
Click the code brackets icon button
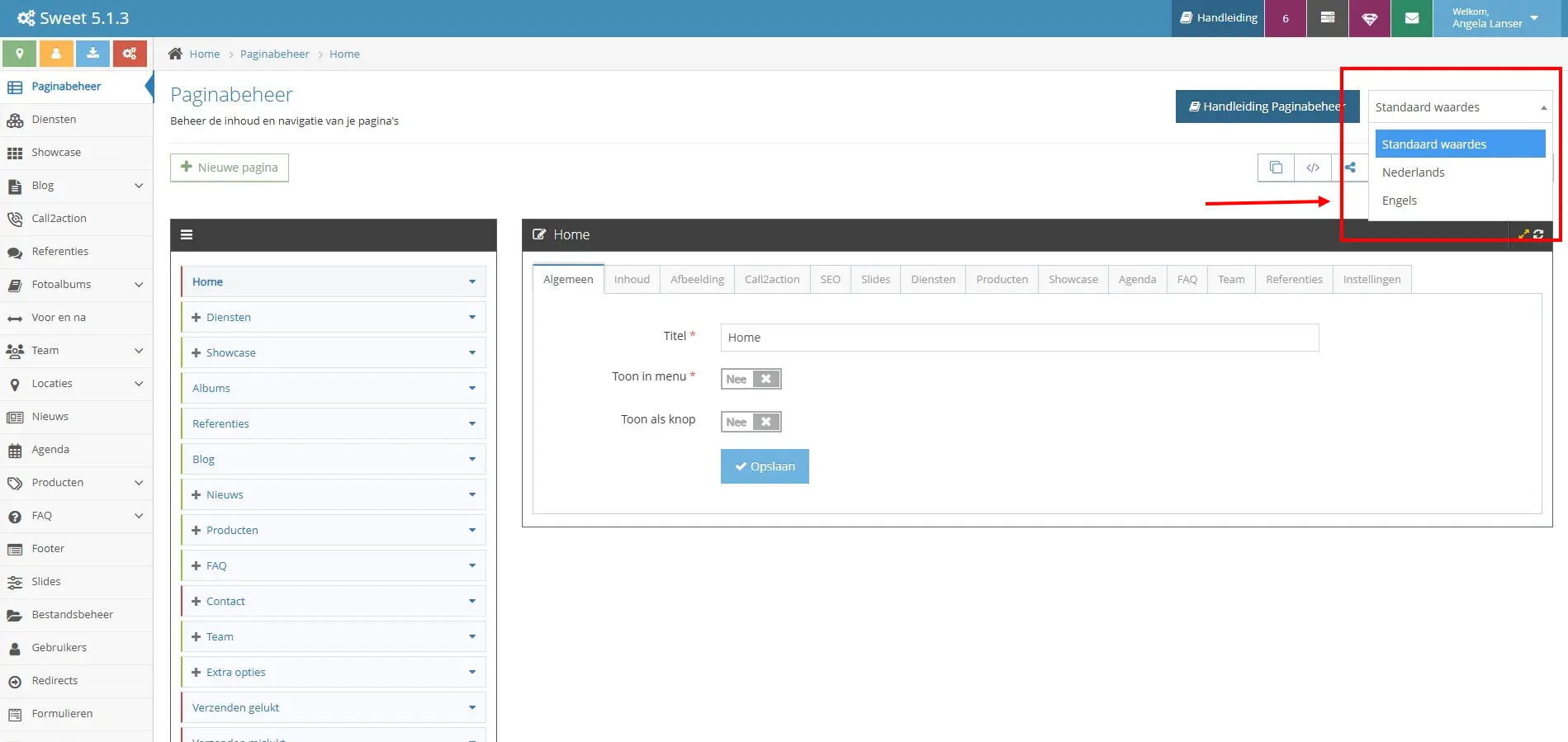pos(1313,168)
